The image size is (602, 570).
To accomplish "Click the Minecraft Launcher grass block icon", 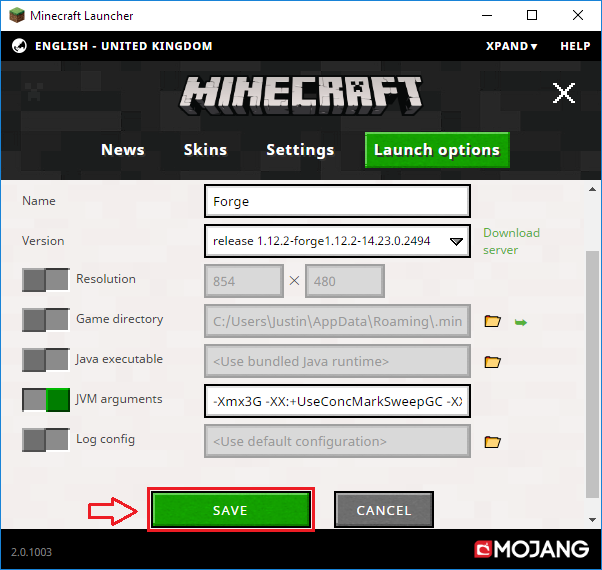I will (17, 16).
